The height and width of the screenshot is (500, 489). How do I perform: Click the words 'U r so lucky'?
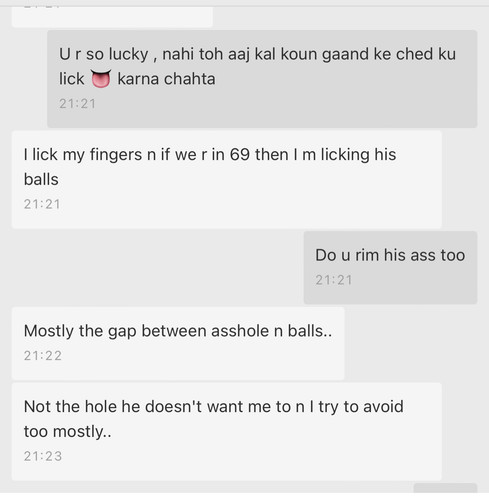103,54
